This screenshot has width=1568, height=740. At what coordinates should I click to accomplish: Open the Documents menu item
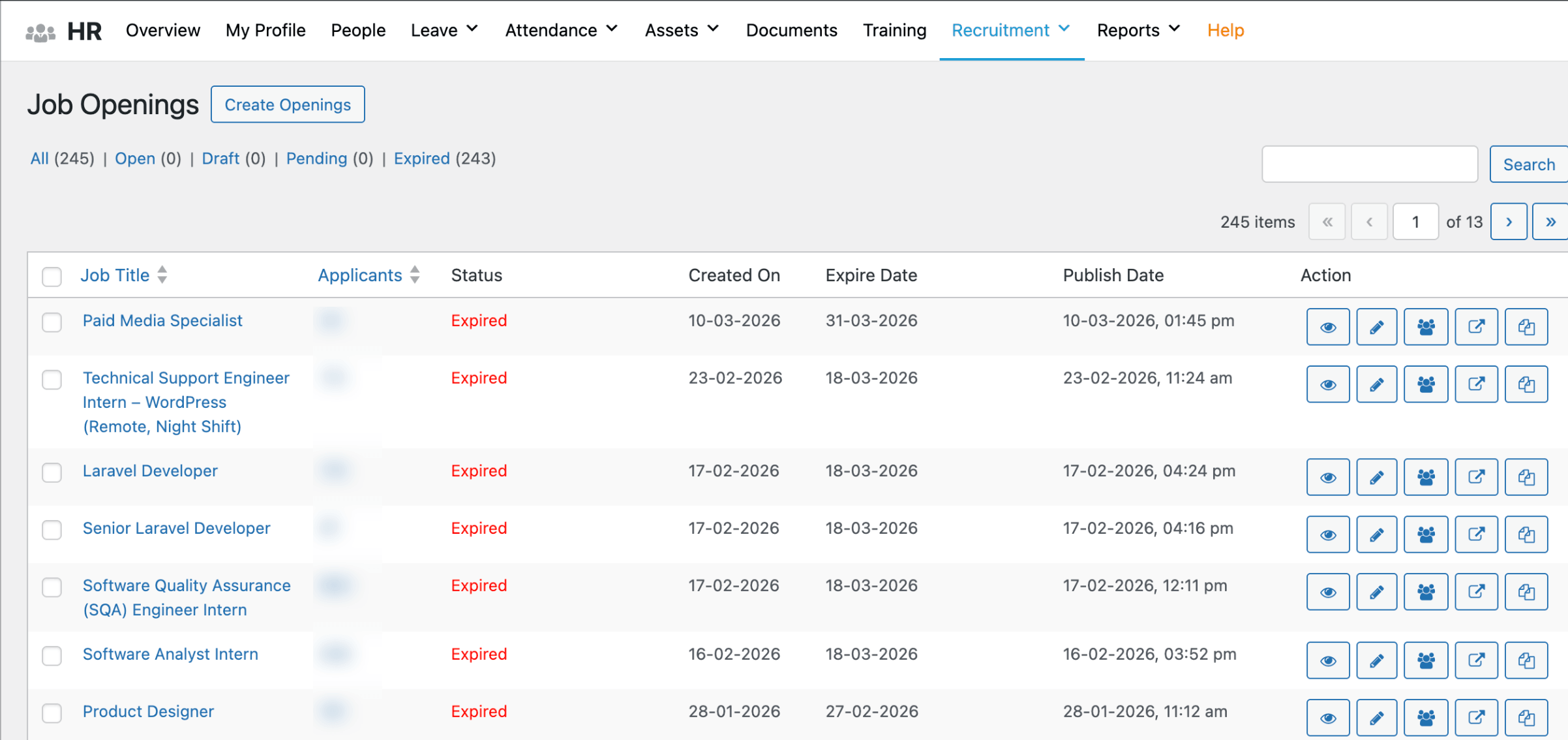(791, 30)
